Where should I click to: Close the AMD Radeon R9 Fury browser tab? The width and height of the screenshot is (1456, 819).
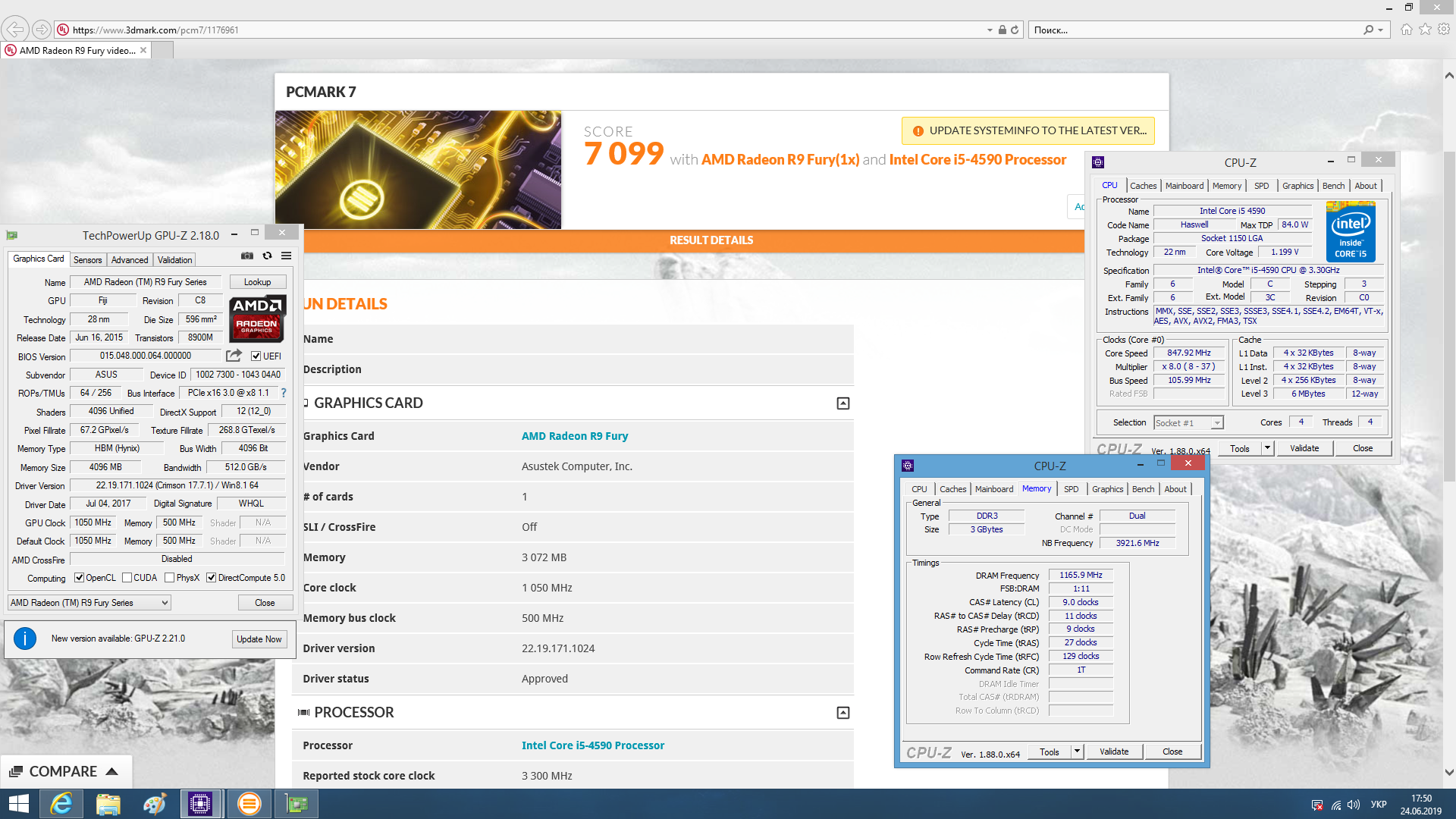[x=143, y=50]
